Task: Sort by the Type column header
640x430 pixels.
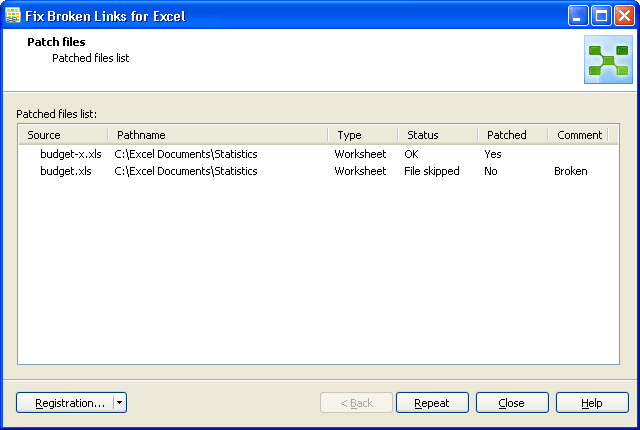Action: pyautogui.click(x=363, y=135)
